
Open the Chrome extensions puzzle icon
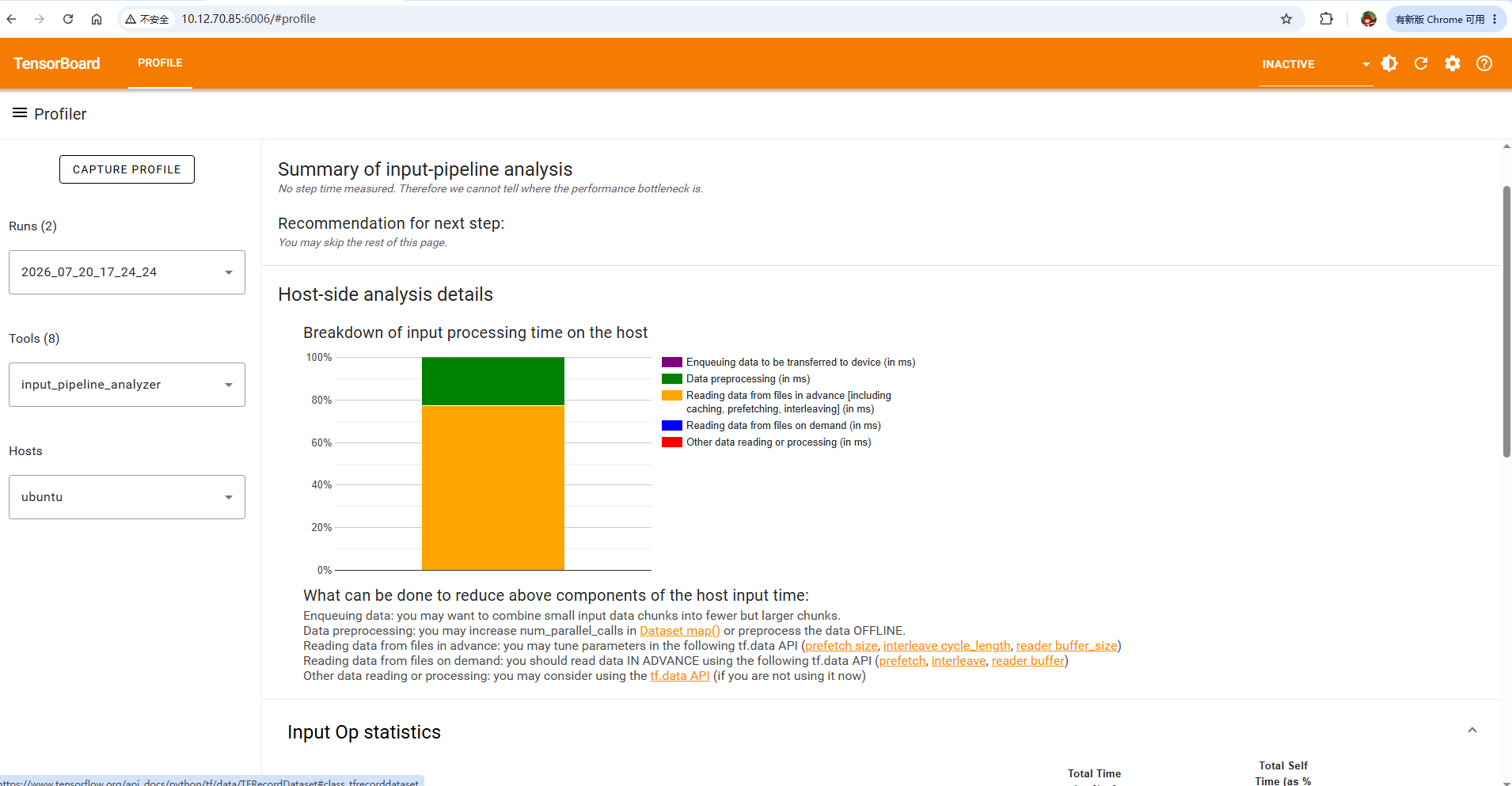click(x=1327, y=19)
